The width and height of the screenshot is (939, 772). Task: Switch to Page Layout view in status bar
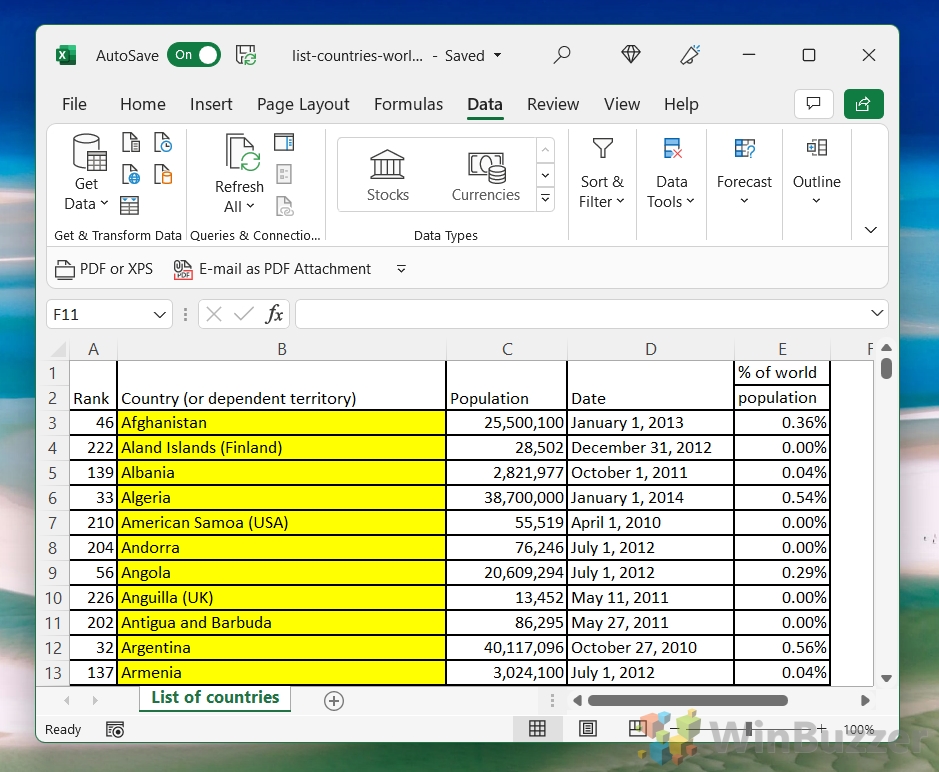tap(586, 727)
